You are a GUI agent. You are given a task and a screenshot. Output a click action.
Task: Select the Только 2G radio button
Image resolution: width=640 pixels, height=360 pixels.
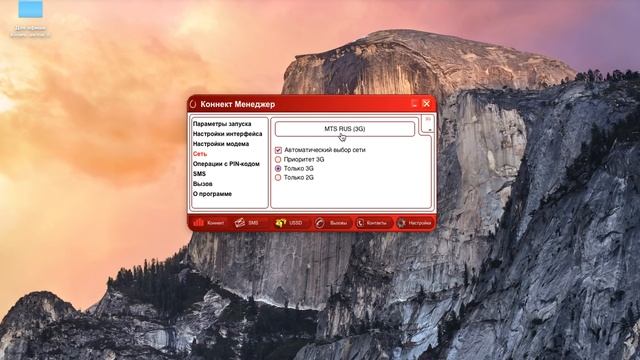point(278,178)
